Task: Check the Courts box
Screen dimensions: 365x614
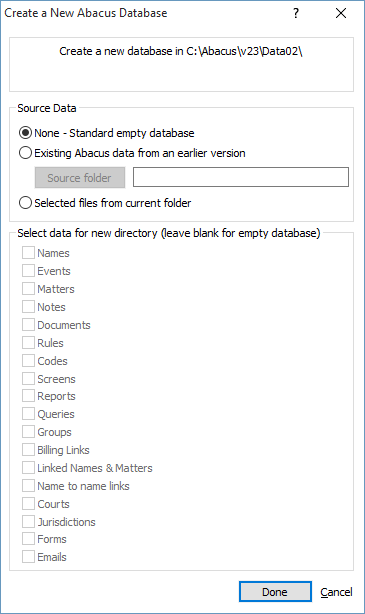Action: click(x=28, y=504)
